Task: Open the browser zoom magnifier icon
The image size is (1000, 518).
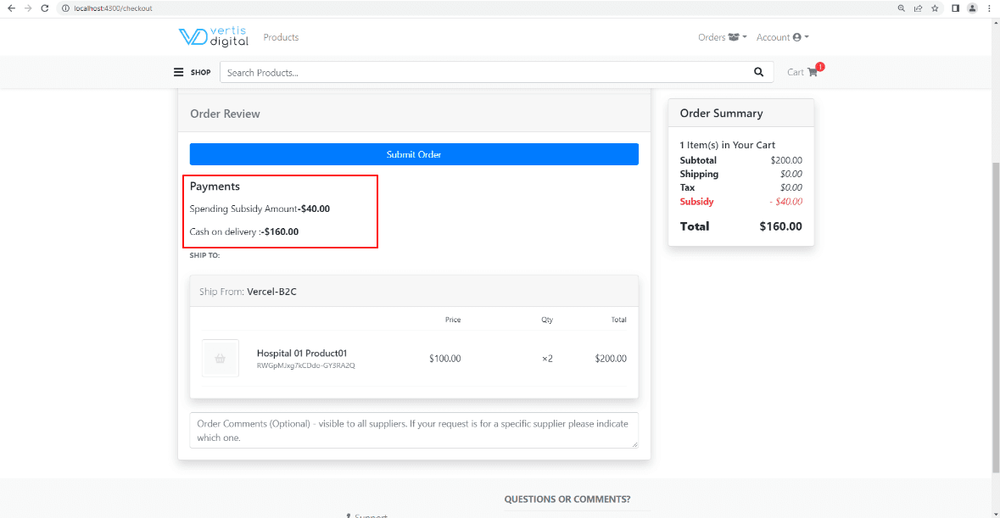Action: [901, 8]
